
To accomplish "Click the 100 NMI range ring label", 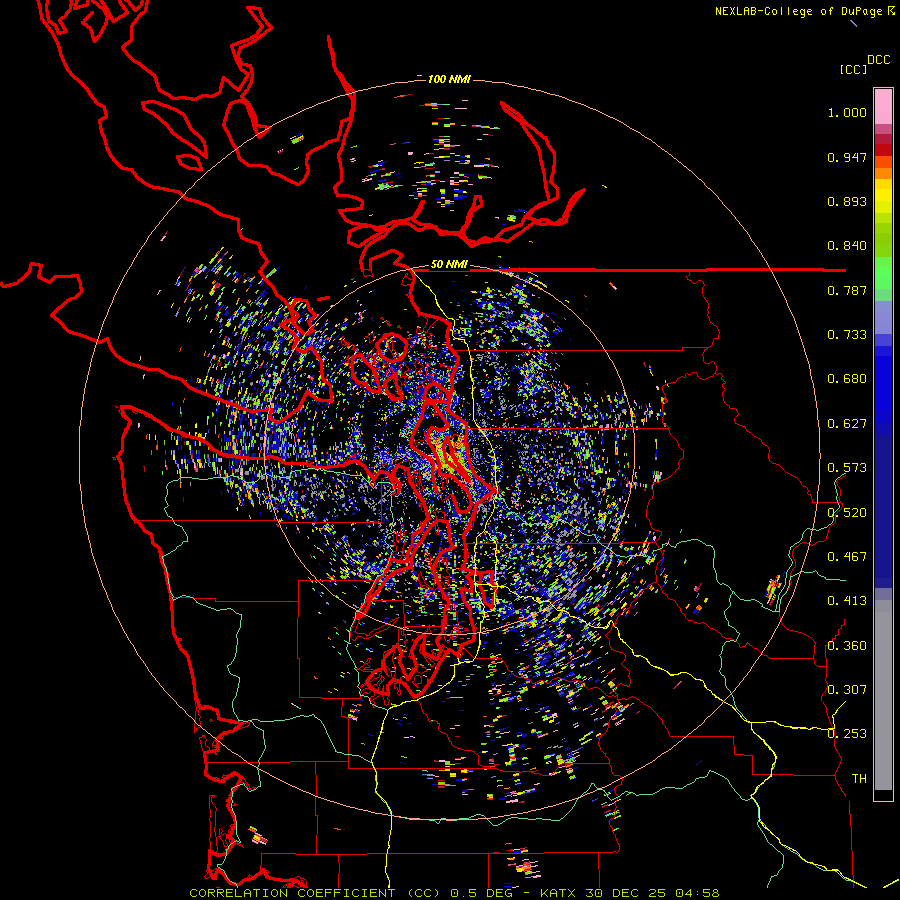I will (x=449, y=79).
